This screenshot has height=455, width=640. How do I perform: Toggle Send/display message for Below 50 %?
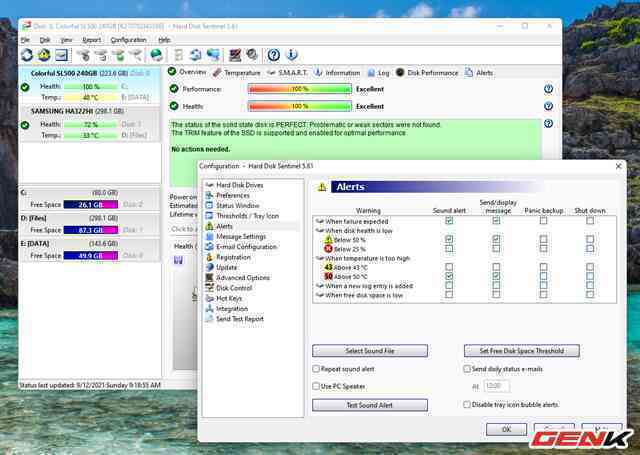click(x=496, y=239)
